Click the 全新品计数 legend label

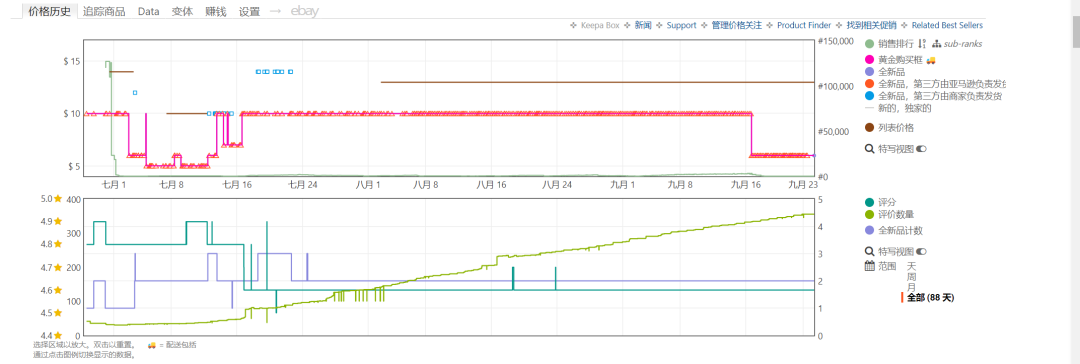click(x=901, y=230)
